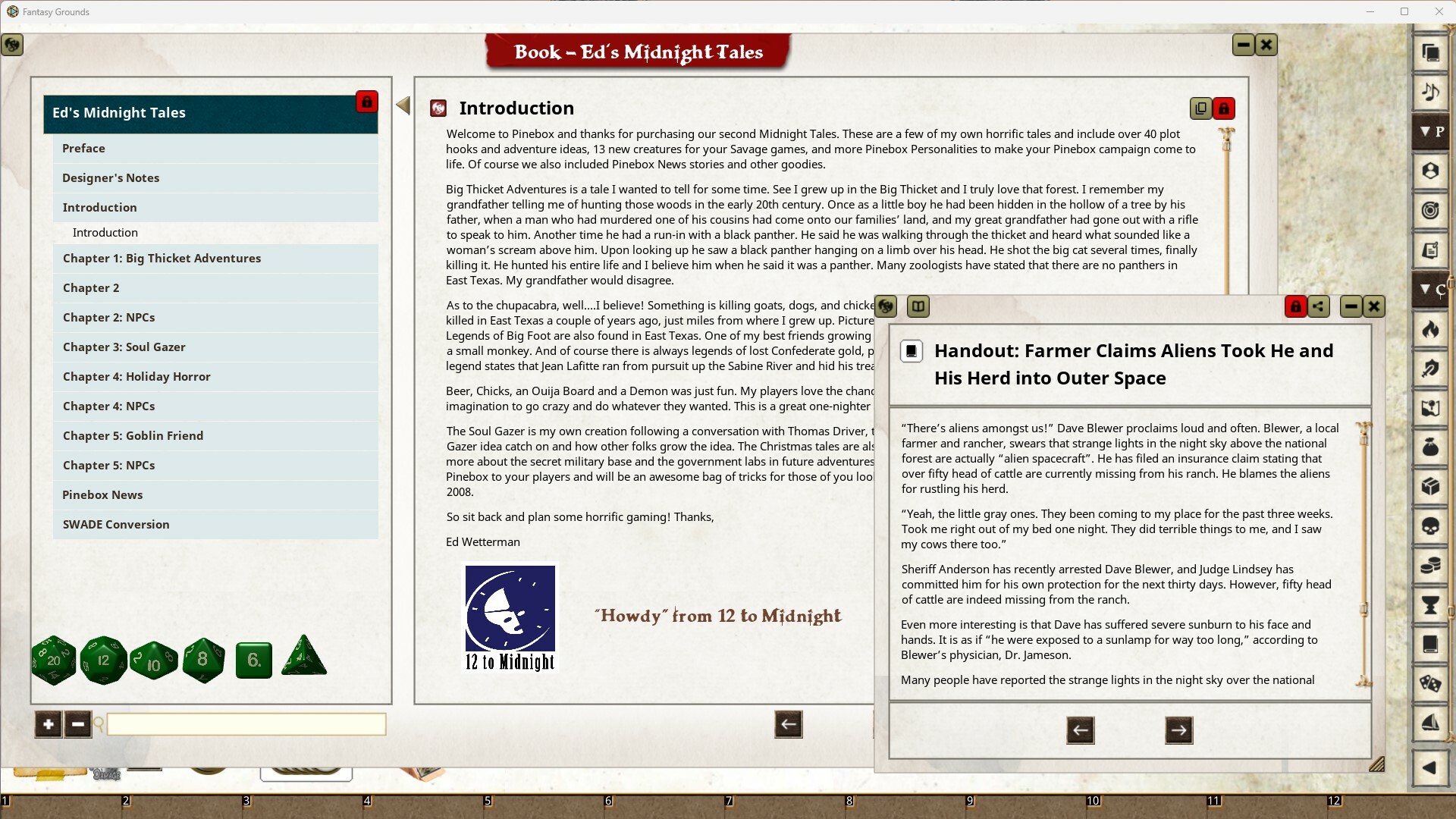Toggle the lock on the Ed's Midnight Tales index
1456x819 pixels.
[367, 102]
